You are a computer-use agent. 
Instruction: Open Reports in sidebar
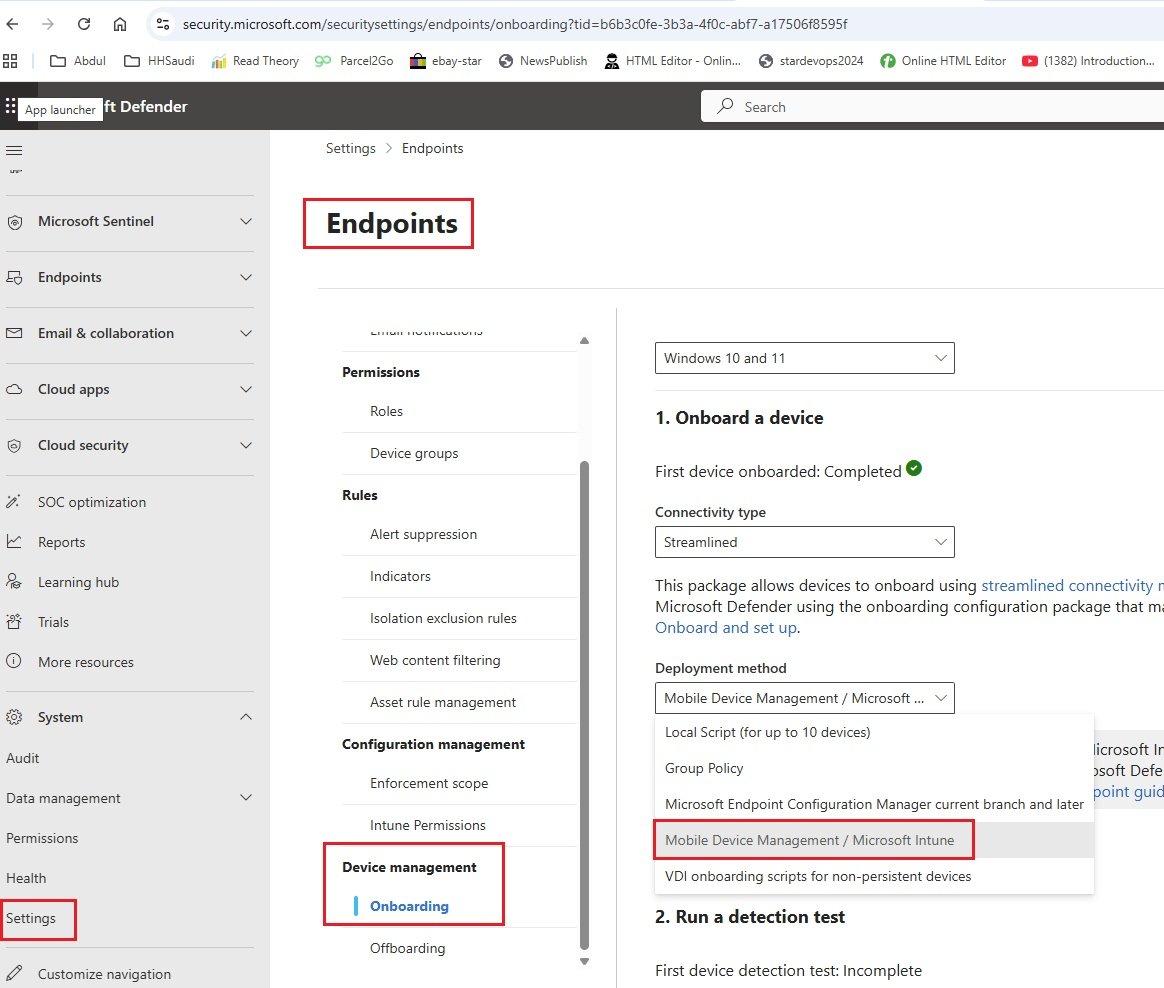62,543
